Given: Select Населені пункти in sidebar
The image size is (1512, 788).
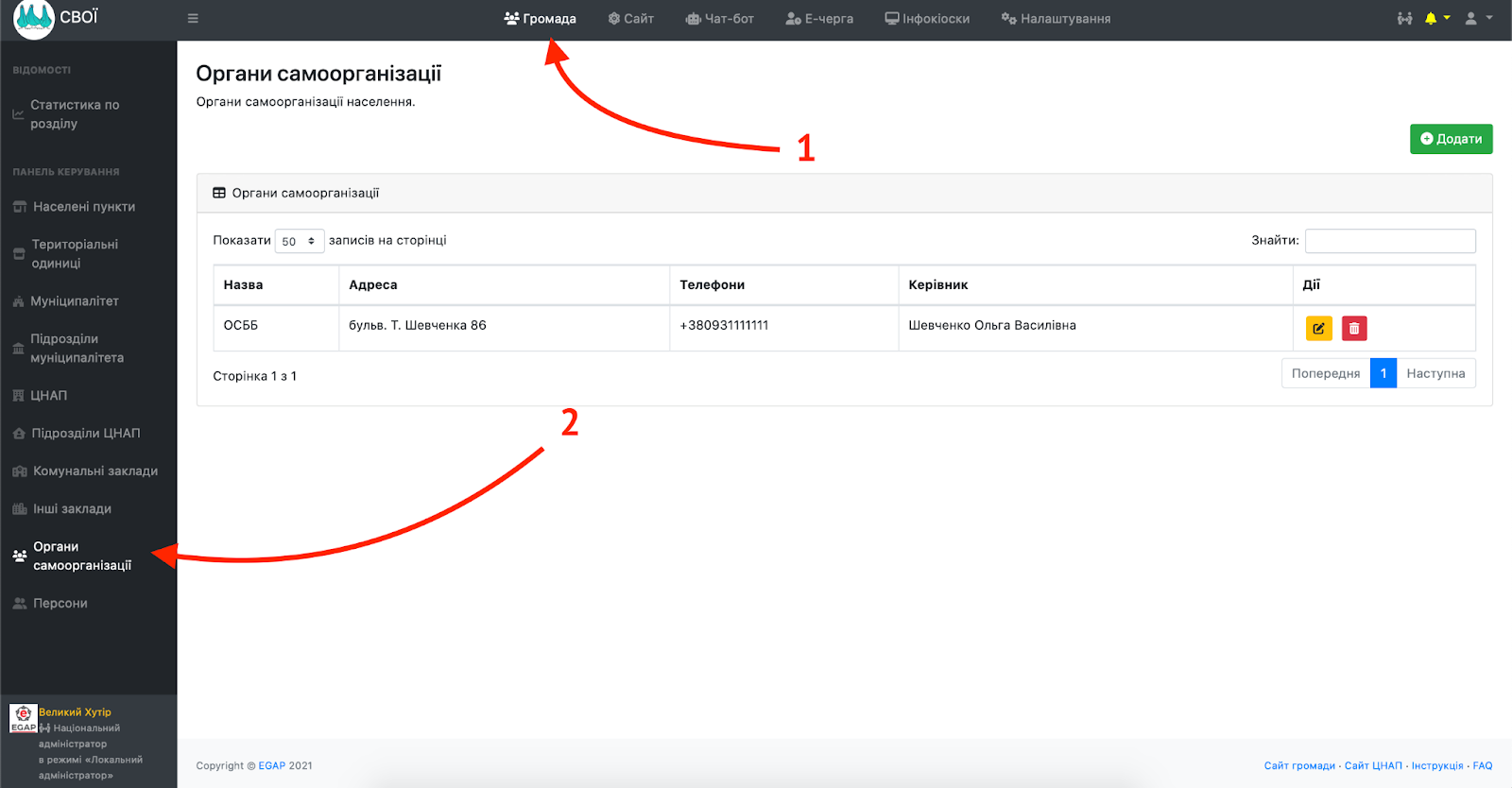Looking at the screenshot, I should tap(83, 207).
